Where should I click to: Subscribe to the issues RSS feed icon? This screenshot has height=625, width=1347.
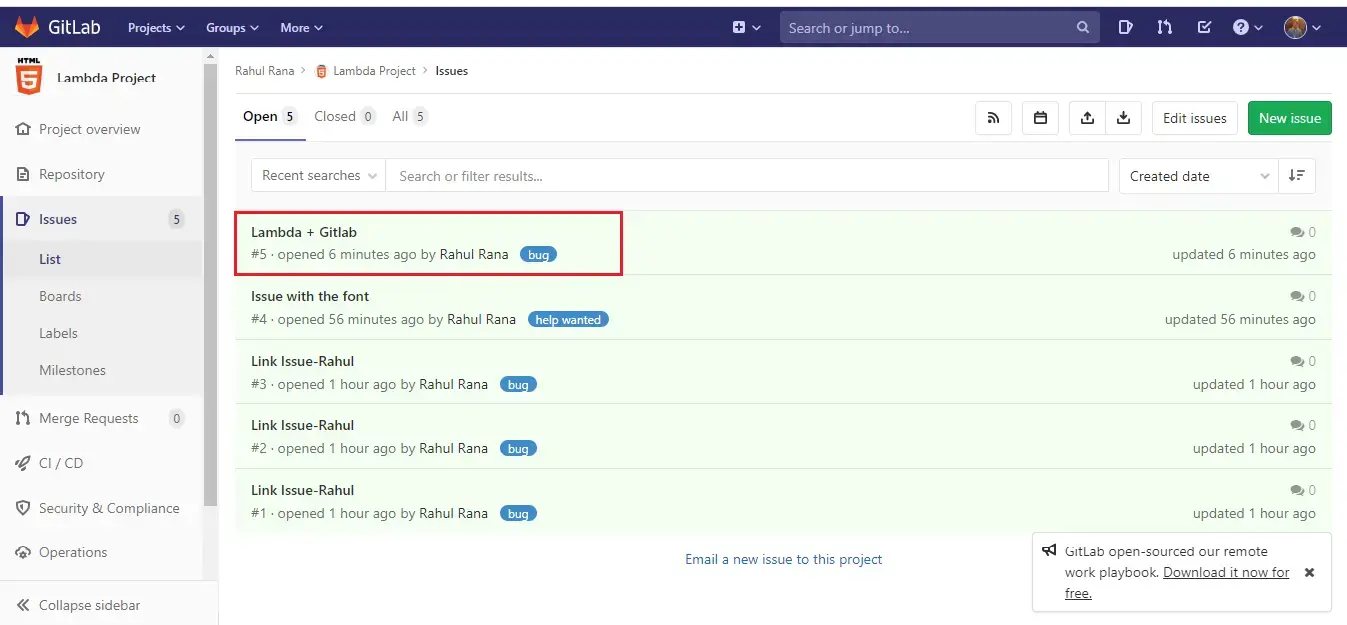(x=993, y=118)
